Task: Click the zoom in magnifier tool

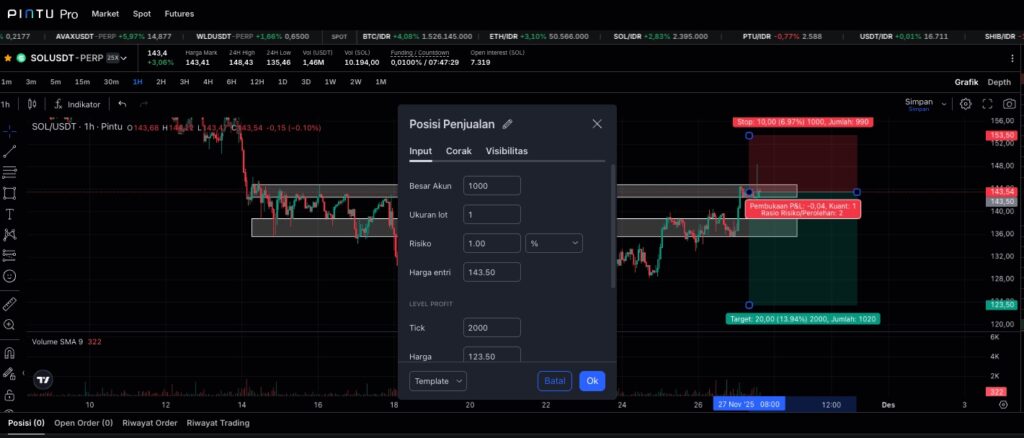Action: (x=9, y=325)
